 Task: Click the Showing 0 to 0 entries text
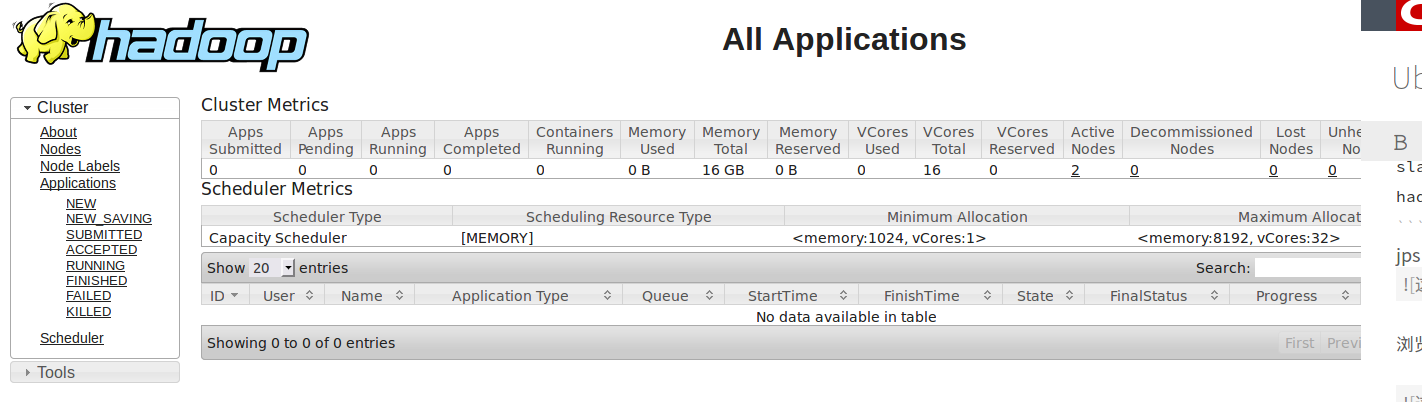pos(301,343)
